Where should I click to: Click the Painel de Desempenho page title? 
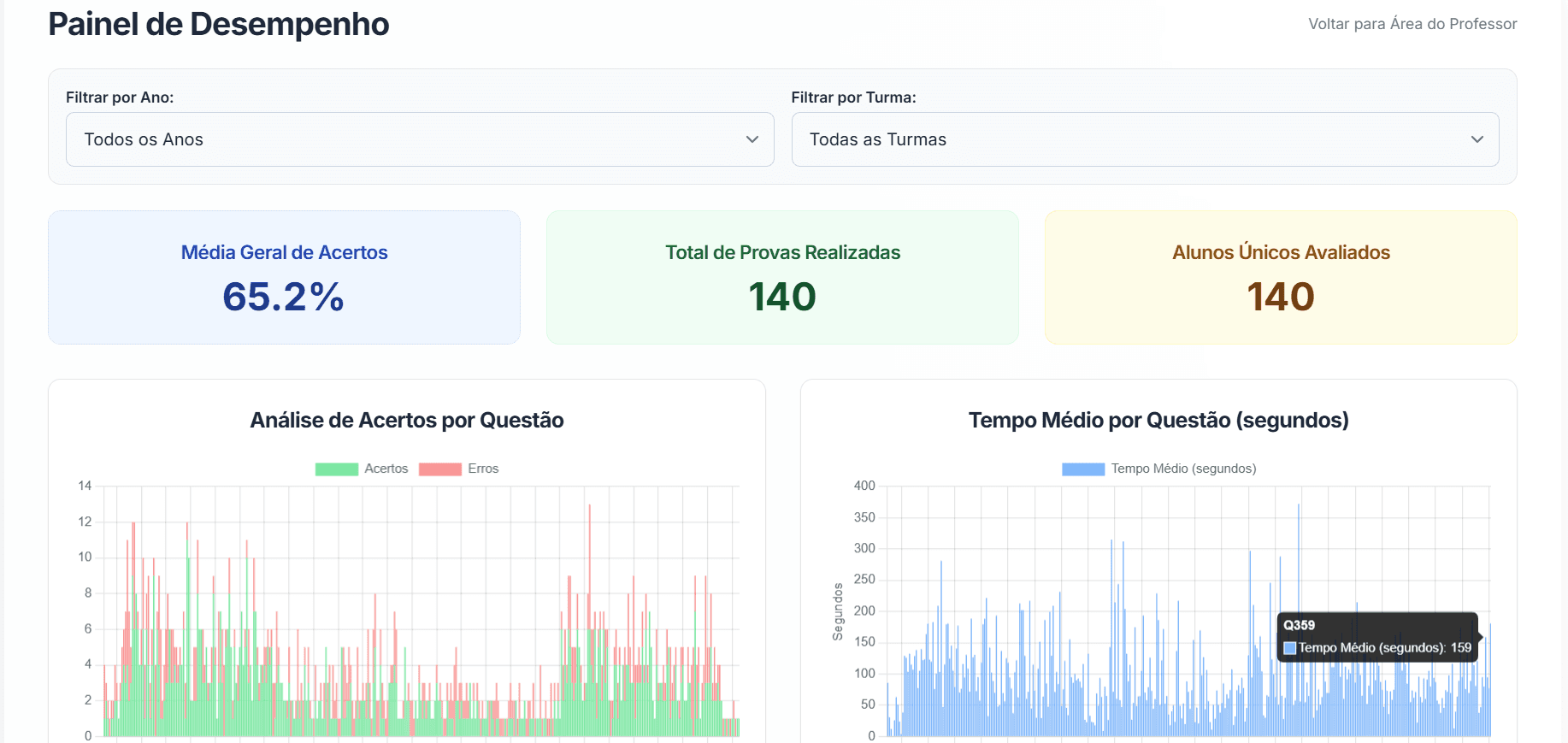tap(218, 24)
